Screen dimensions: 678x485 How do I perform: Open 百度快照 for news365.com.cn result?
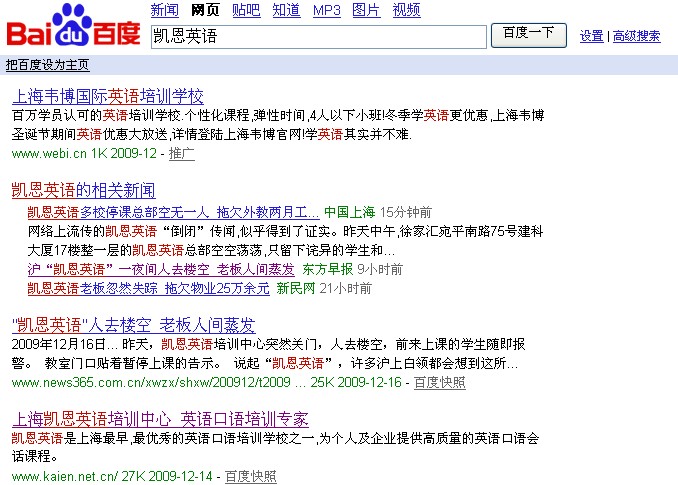pyautogui.click(x=439, y=383)
